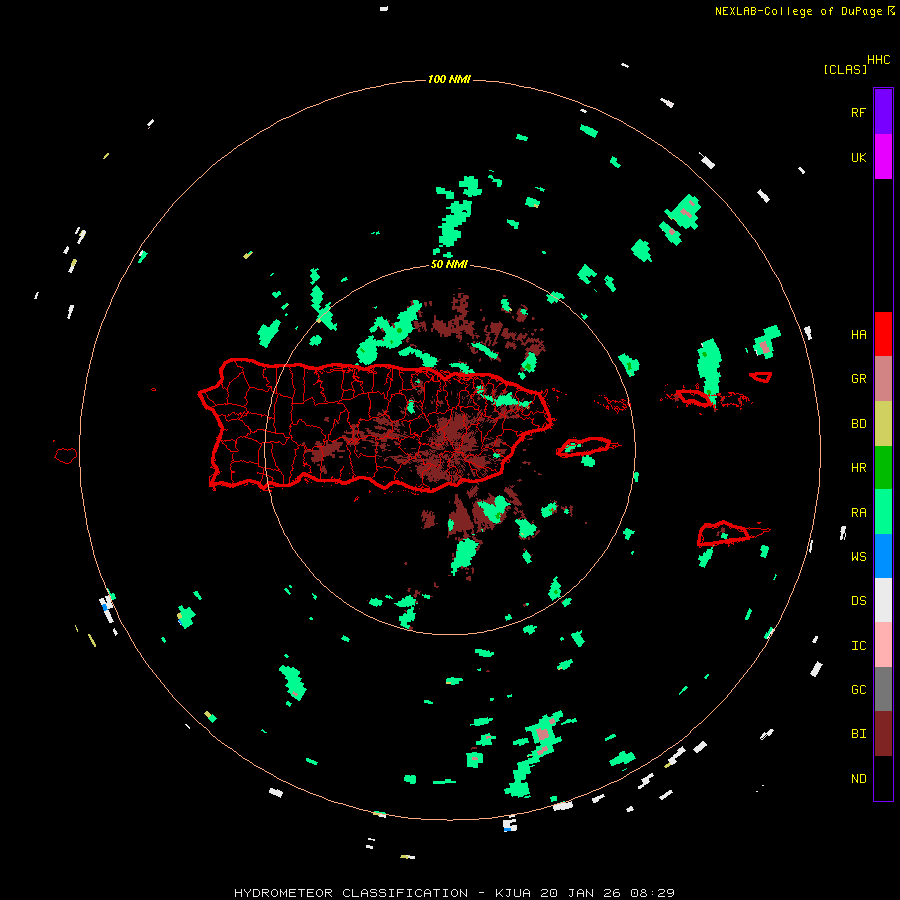Click the Hydrometeor Classification KJUA timestamp caption

(x=454, y=893)
